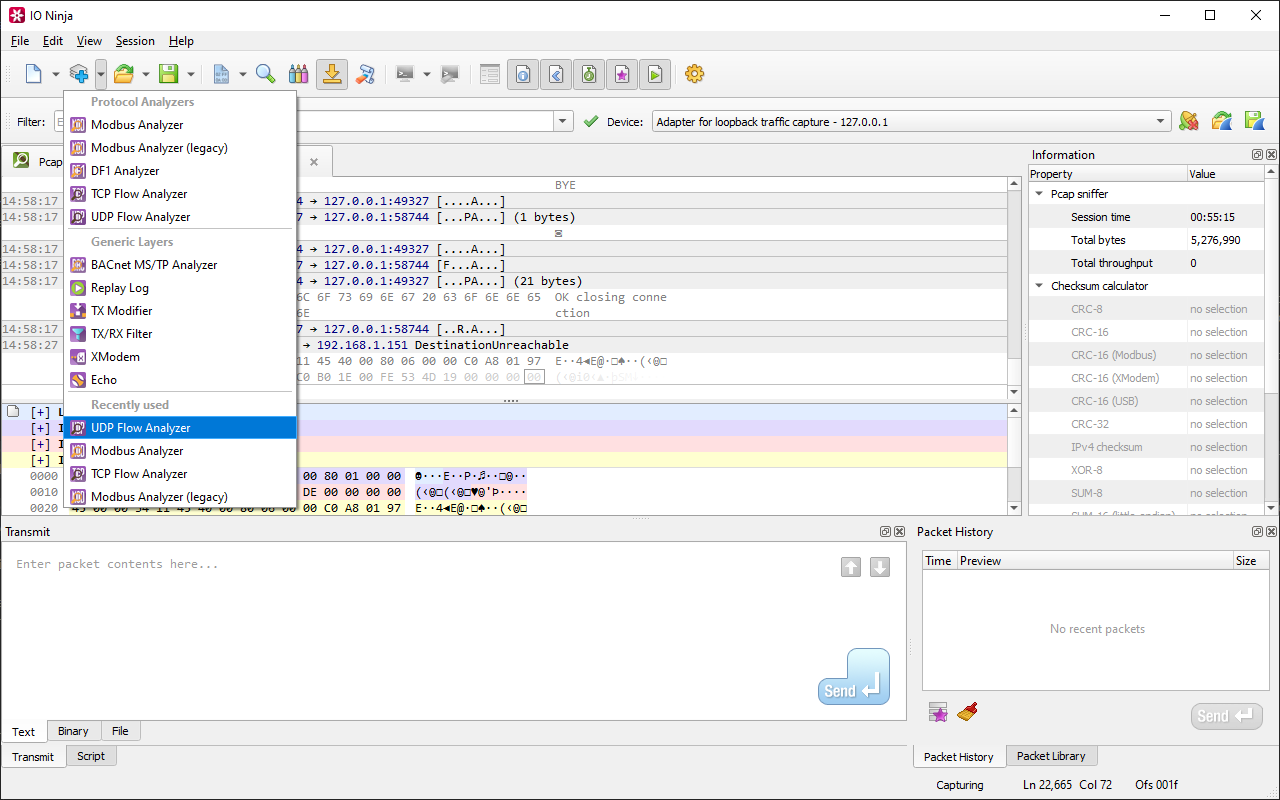Open the Save Log dropdown arrow
The image size is (1280, 800).
click(x=191, y=74)
